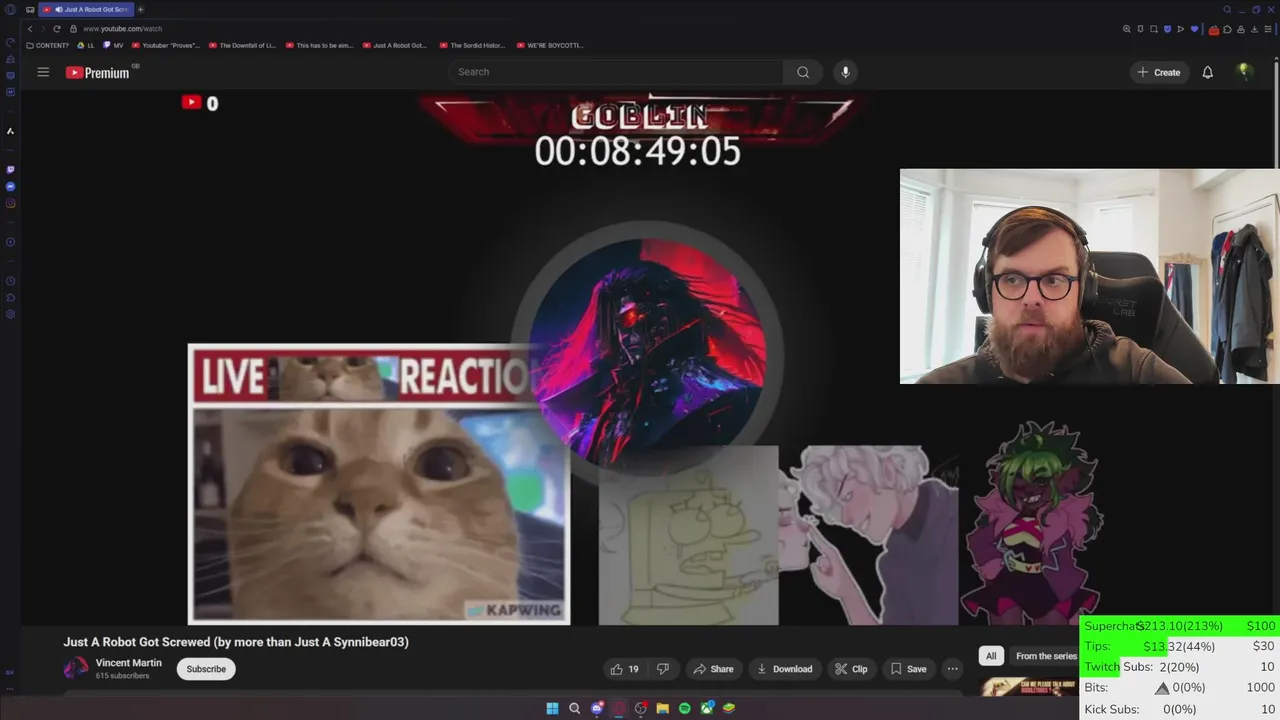
Task: Click the YouTube search field
Action: point(616,72)
